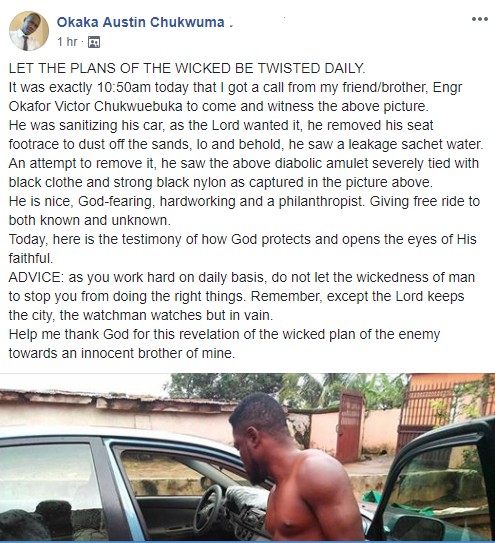Image resolution: width=495 pixels, height=543 pixels.
Task: Click the red gate in the photo
Action: click(x=350, y=427)
